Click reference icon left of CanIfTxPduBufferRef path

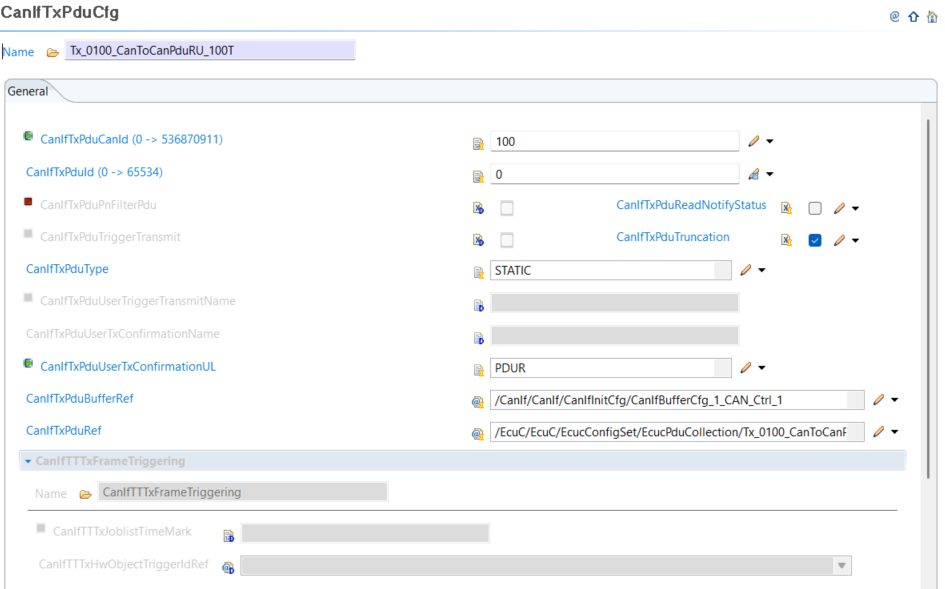pyautogui.click(x=478, y=401)
